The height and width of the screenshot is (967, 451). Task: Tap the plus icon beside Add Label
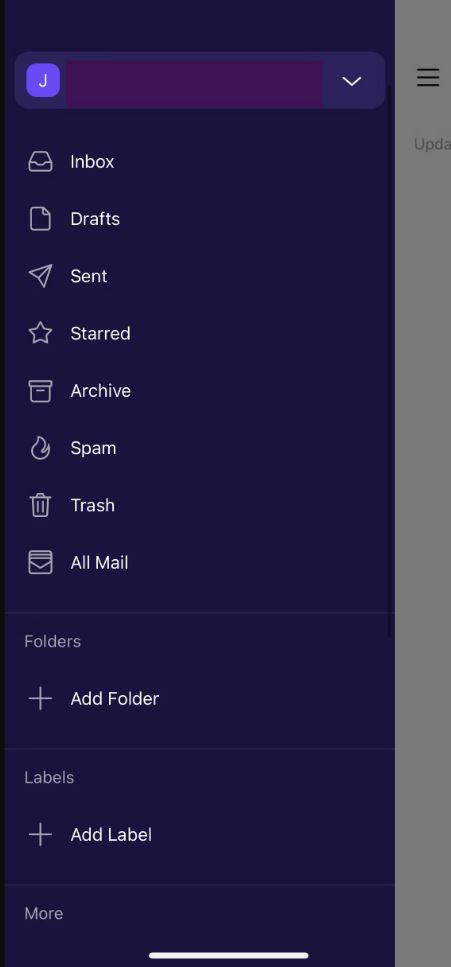(40, 835)
